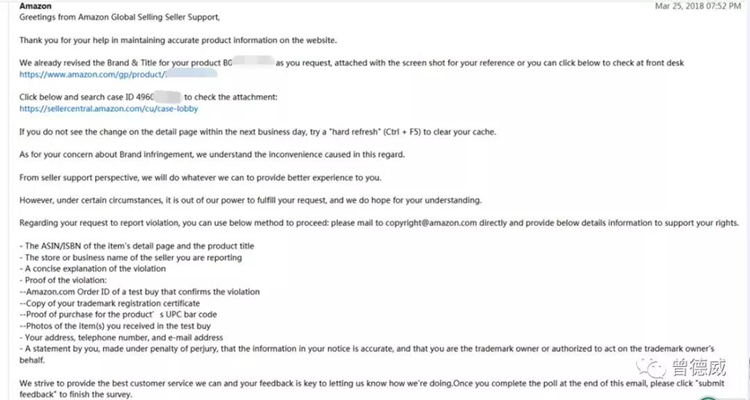The image size is (750, 400).
Task: Click the "Proof of the violation" bullet
Action: coord(63,280)
